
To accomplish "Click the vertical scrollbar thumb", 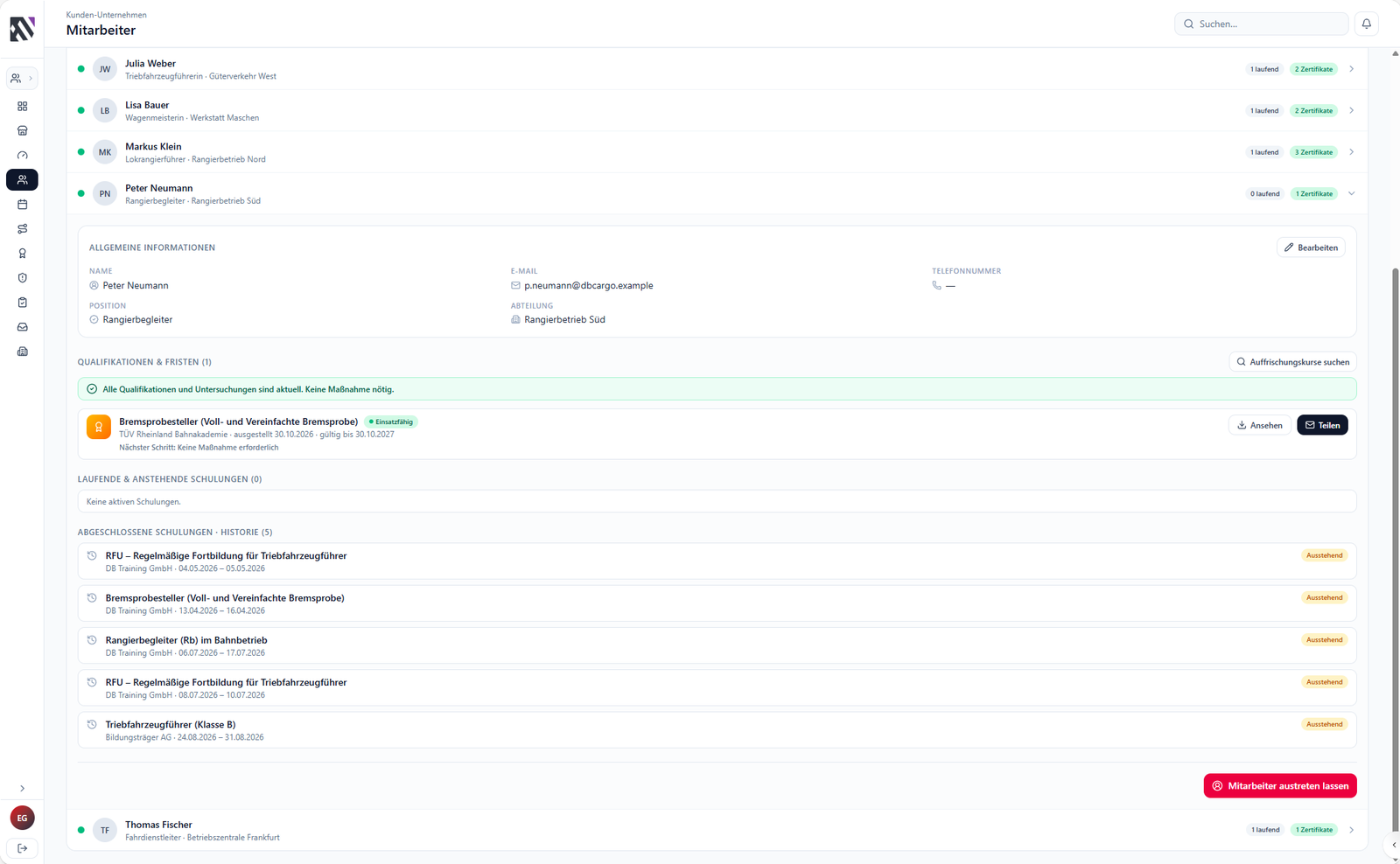I will coord(1396,549).
